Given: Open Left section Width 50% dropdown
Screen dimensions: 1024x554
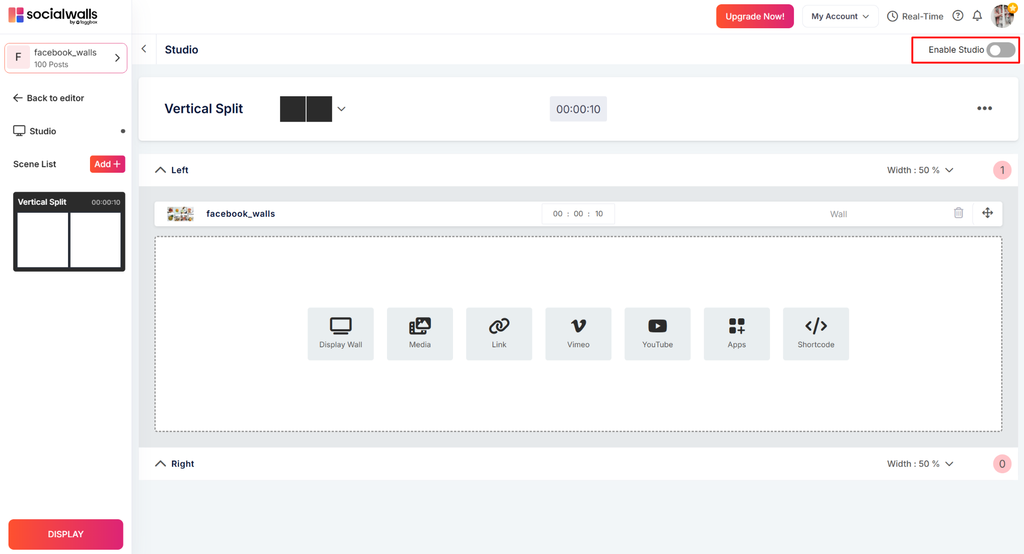Looking at the screenshot, I should tap(920, 170).
